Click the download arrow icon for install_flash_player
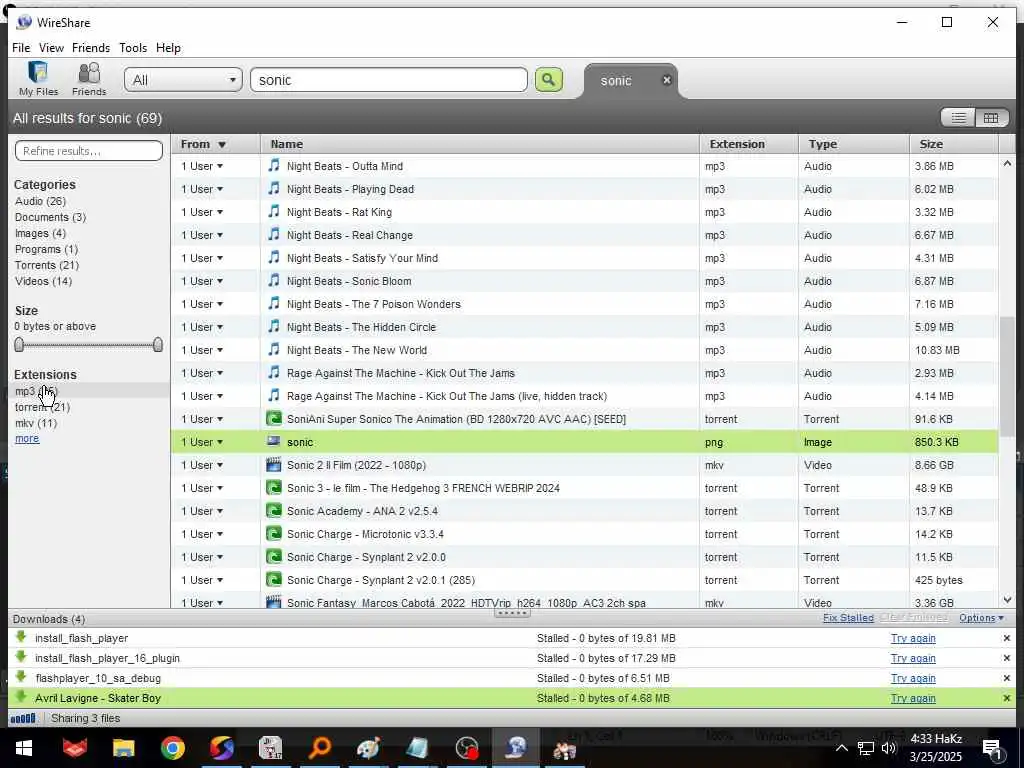This screenshot has height=768, width=1024. (x=21, y=637)
